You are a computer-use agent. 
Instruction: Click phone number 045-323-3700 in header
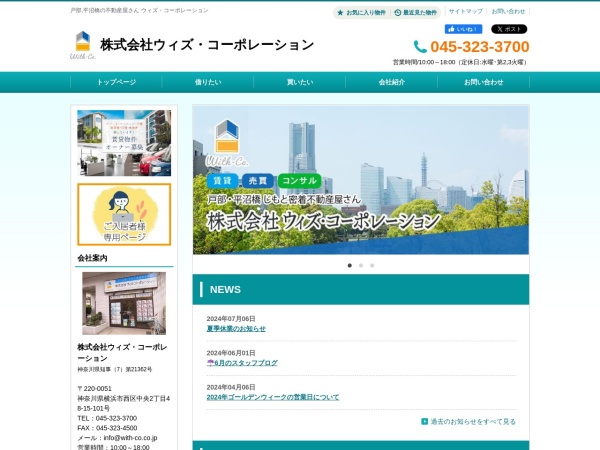coord(480,47)
